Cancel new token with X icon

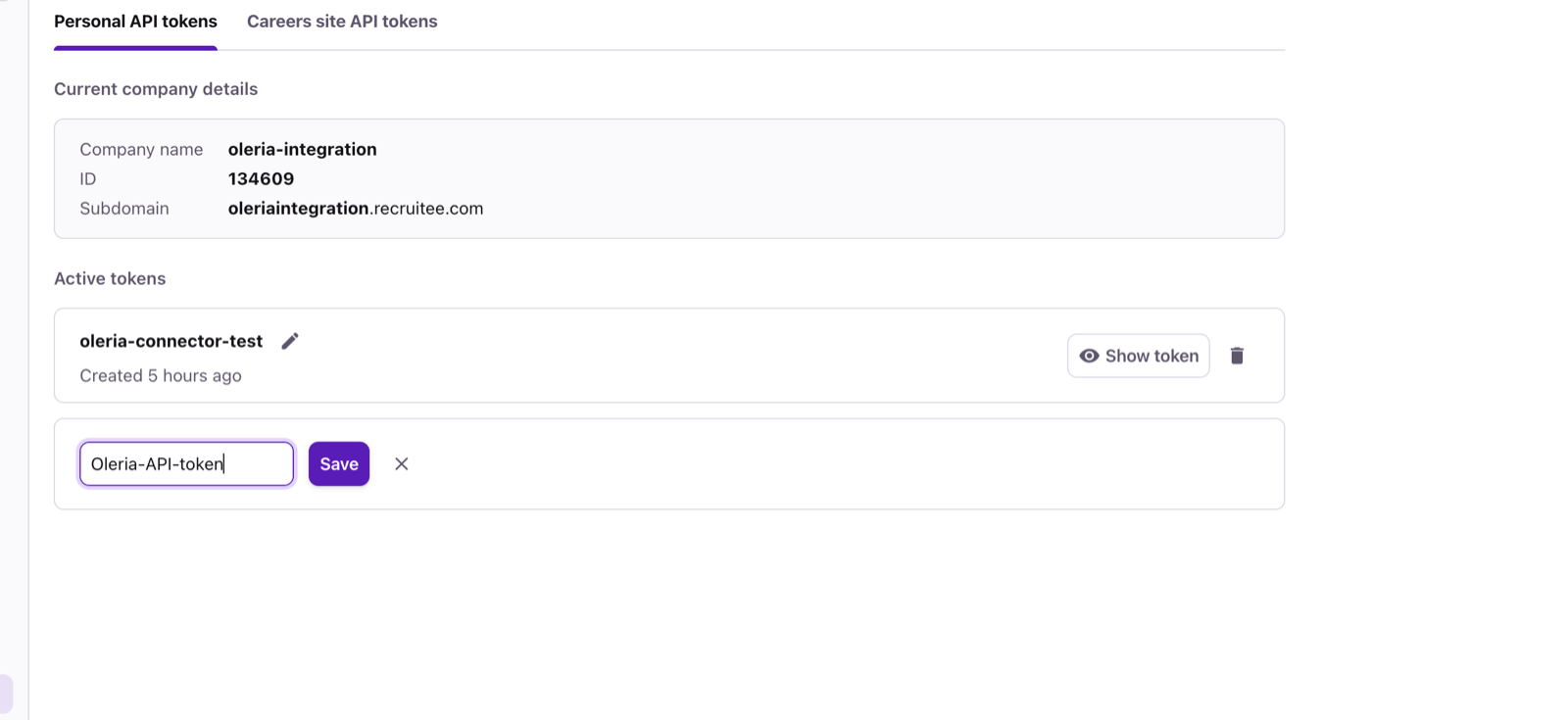pos(402,464)
